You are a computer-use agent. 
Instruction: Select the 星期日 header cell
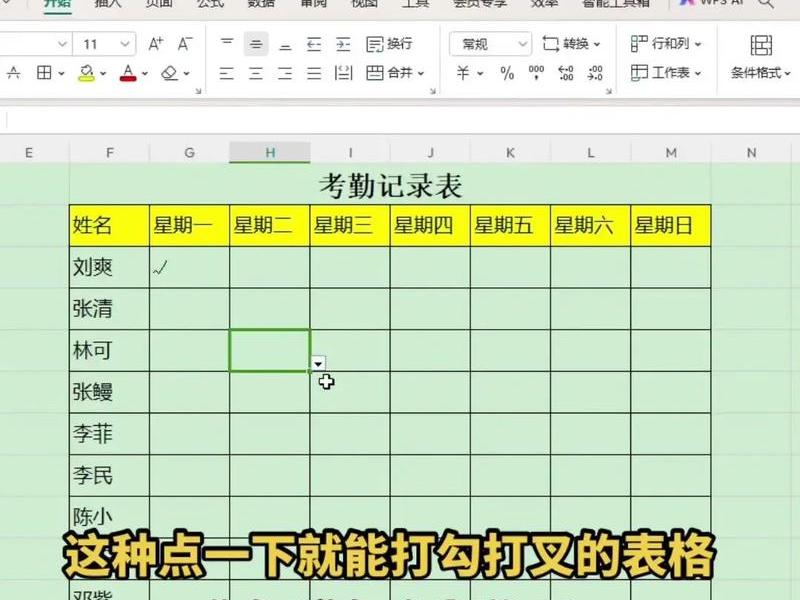tap(671, 226)
